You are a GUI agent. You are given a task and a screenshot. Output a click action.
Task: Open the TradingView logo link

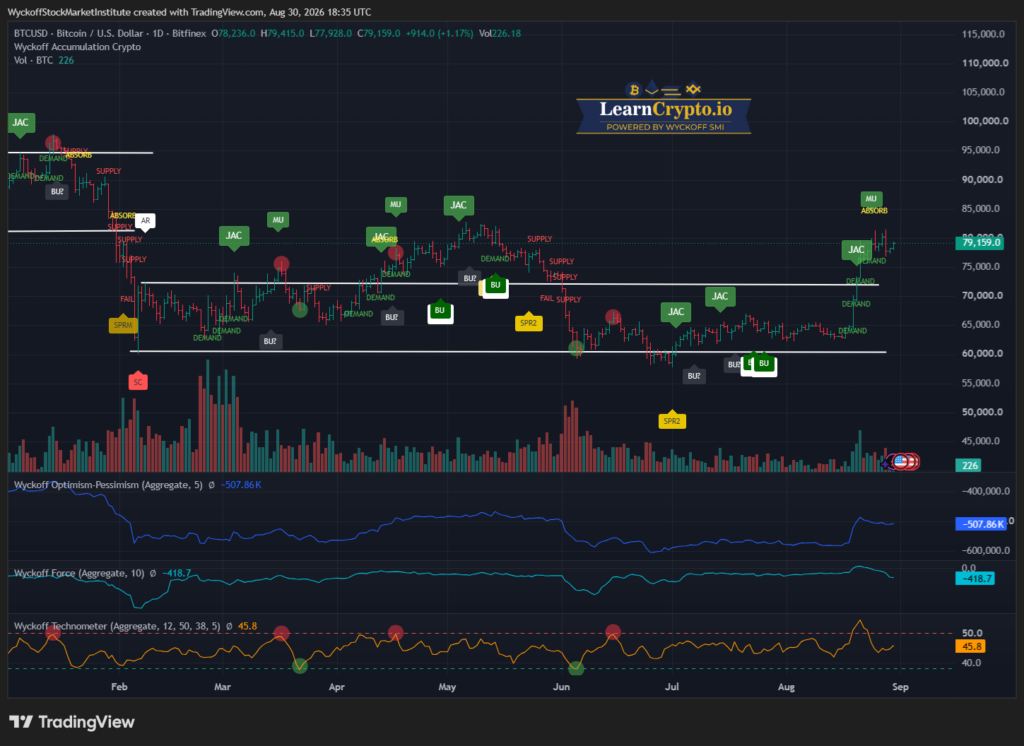tap(72, 722)
